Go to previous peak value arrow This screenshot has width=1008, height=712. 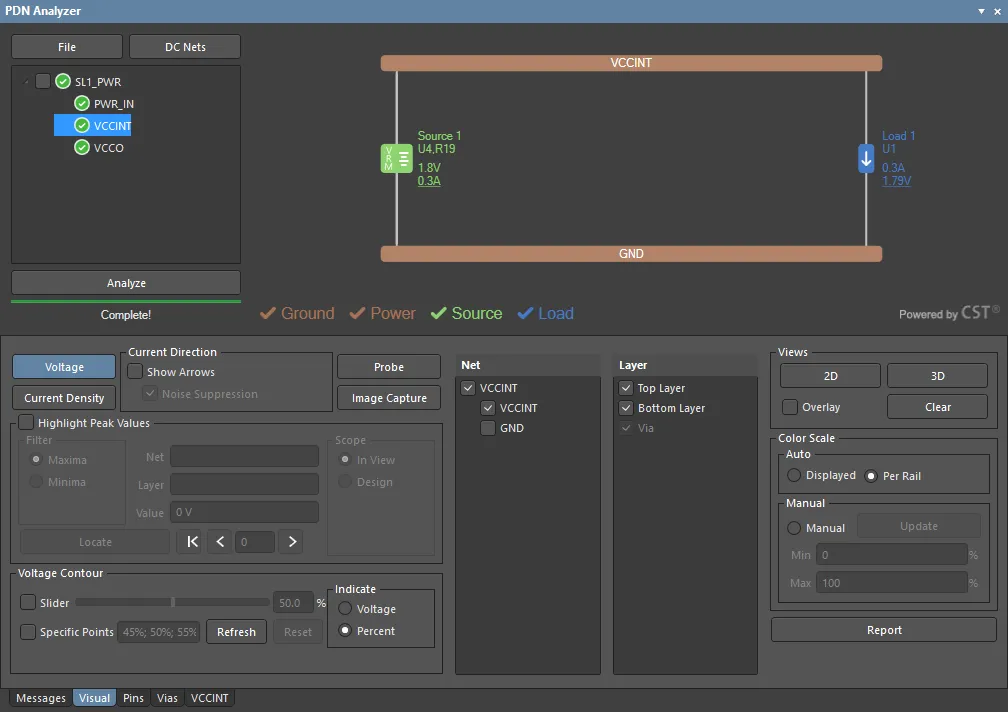pos(221,542)
